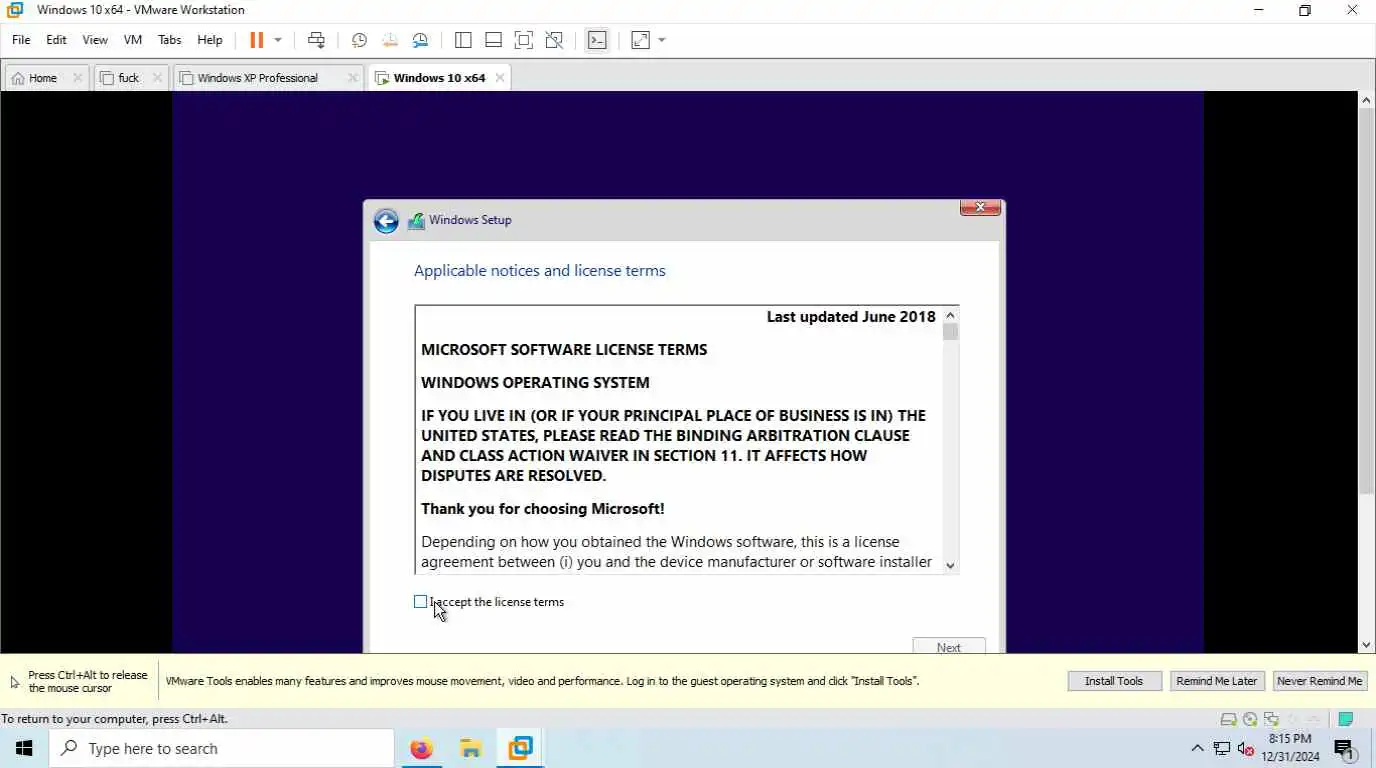1376x768 pixels.
Task: Click the Install Tools button
Action: (1114, 681)
